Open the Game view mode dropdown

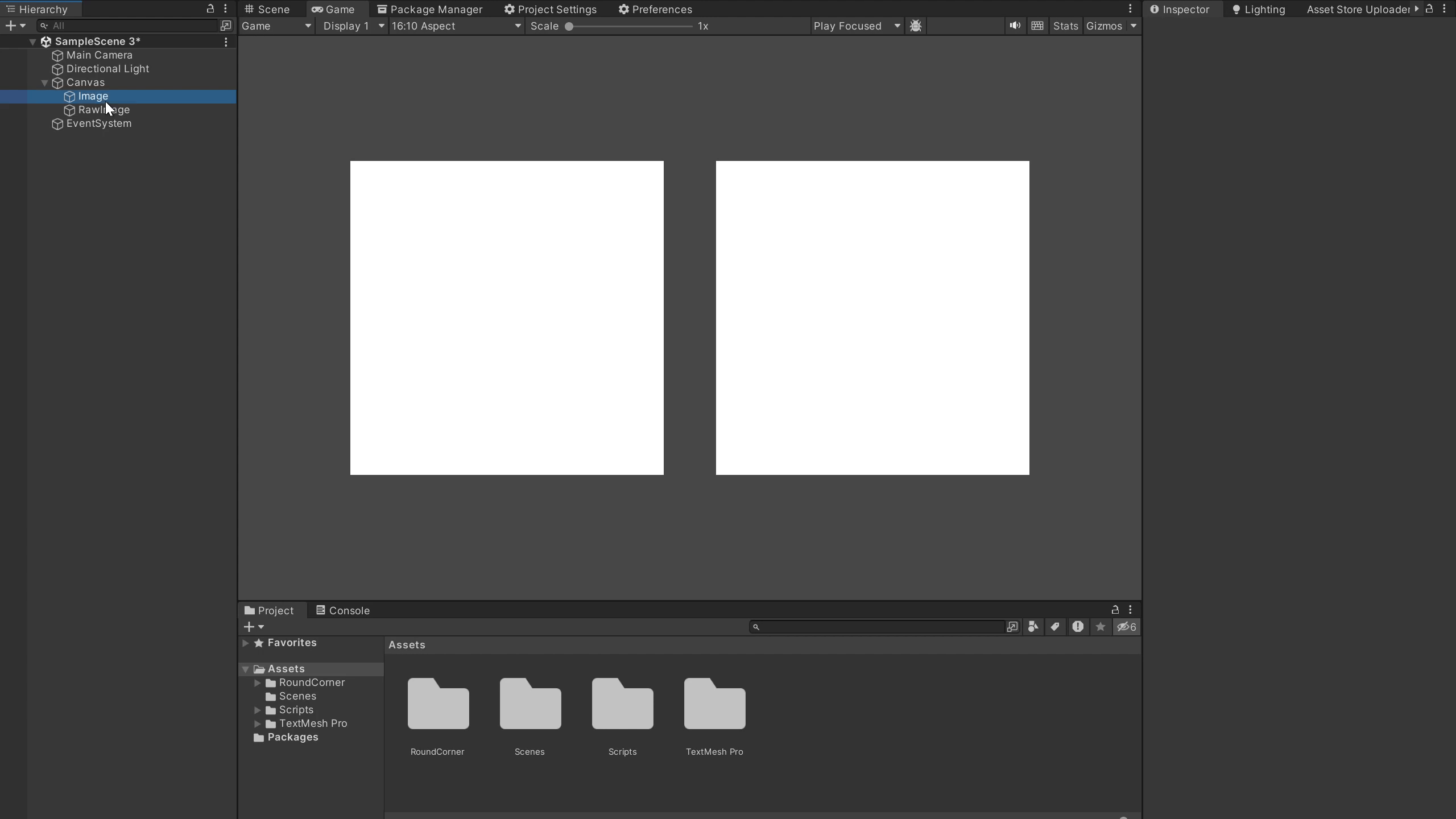point(276,26)
